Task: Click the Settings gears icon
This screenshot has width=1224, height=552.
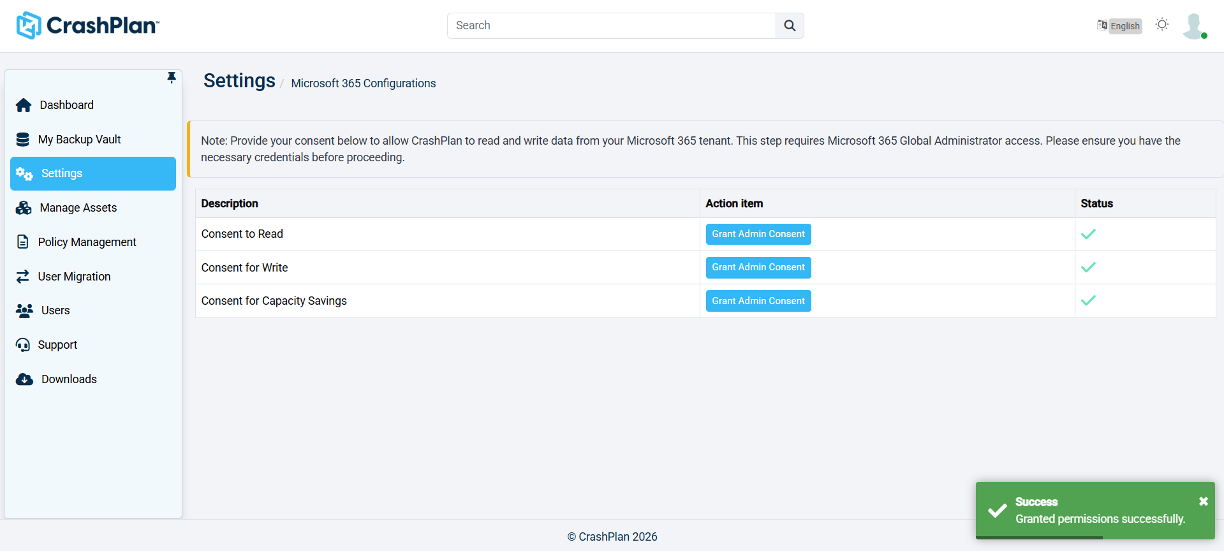Action: (25, 174)
